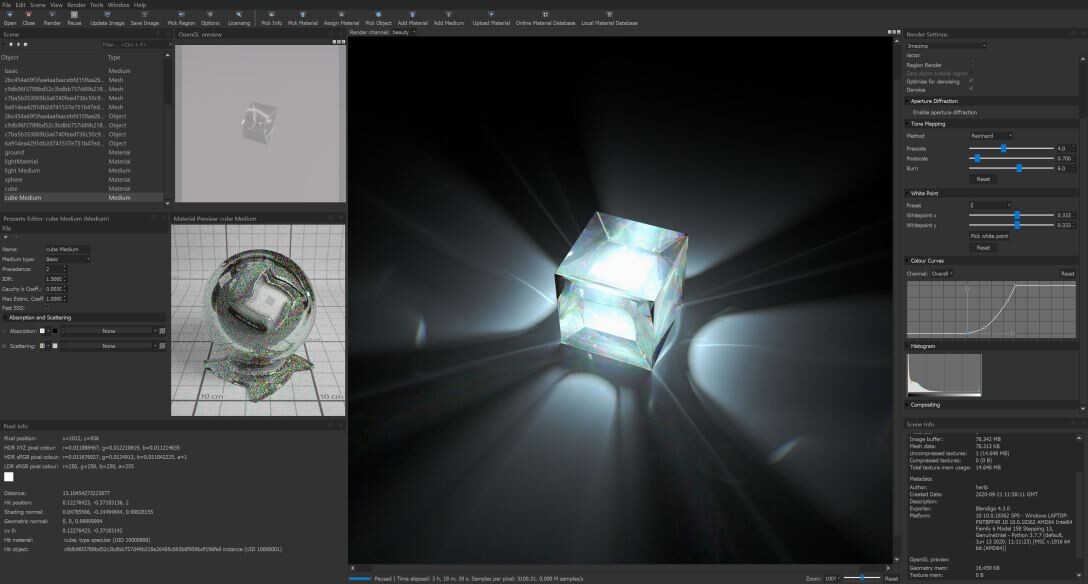
Task: Toggle Optimise for denoising checkbox
Action: (971, 81)
